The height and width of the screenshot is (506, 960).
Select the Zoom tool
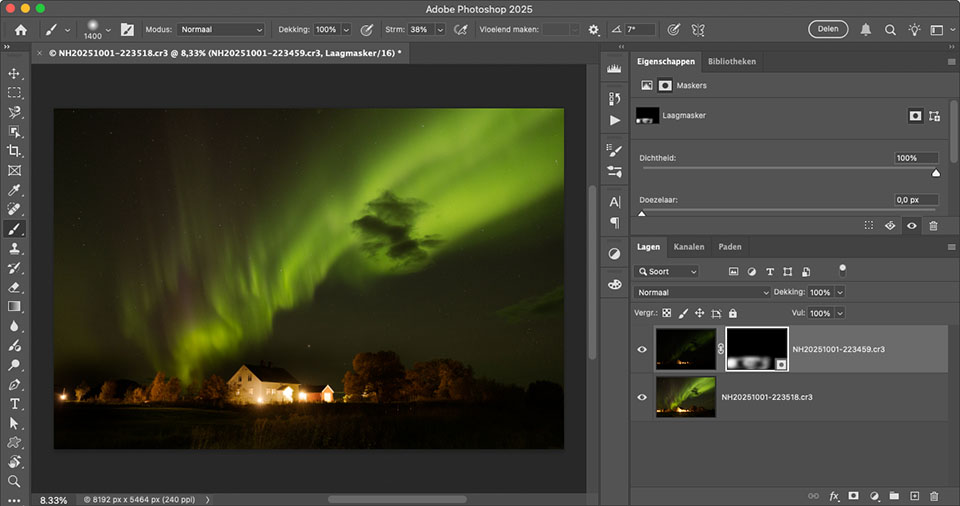(14, 481)
